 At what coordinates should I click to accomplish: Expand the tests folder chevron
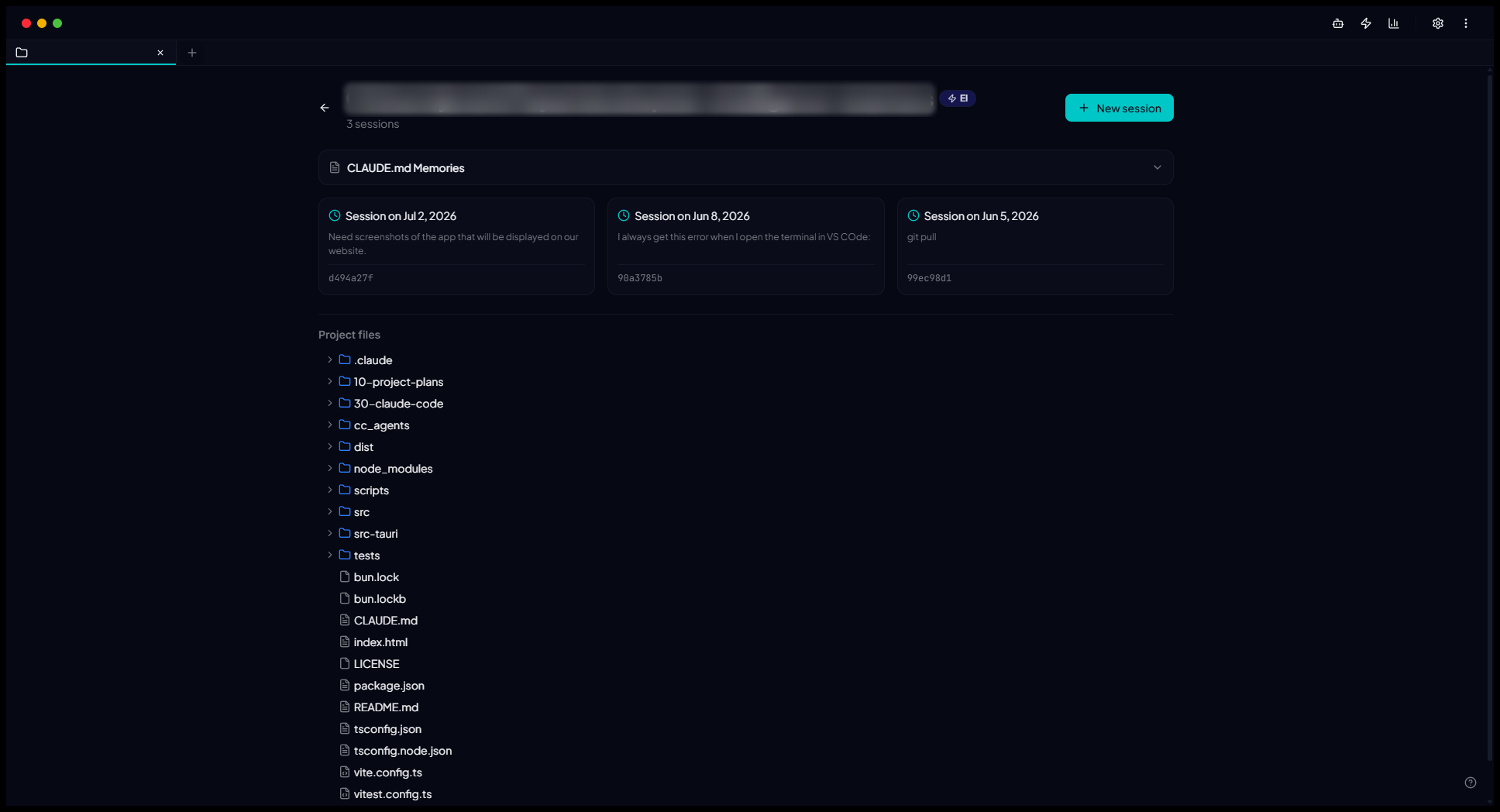coord(330,555)
